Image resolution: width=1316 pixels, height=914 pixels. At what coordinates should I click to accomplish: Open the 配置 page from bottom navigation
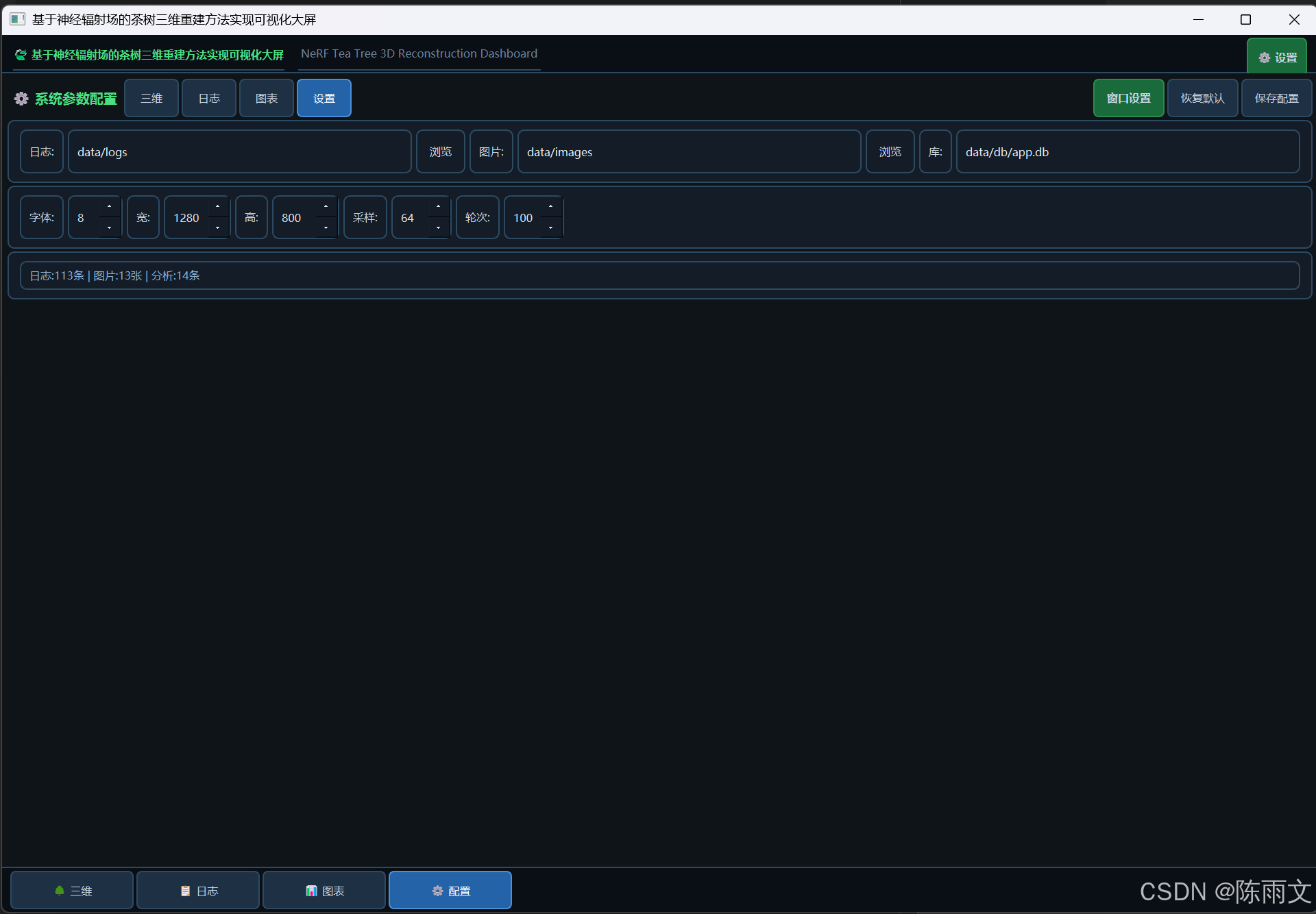click(x=450, y=890)
